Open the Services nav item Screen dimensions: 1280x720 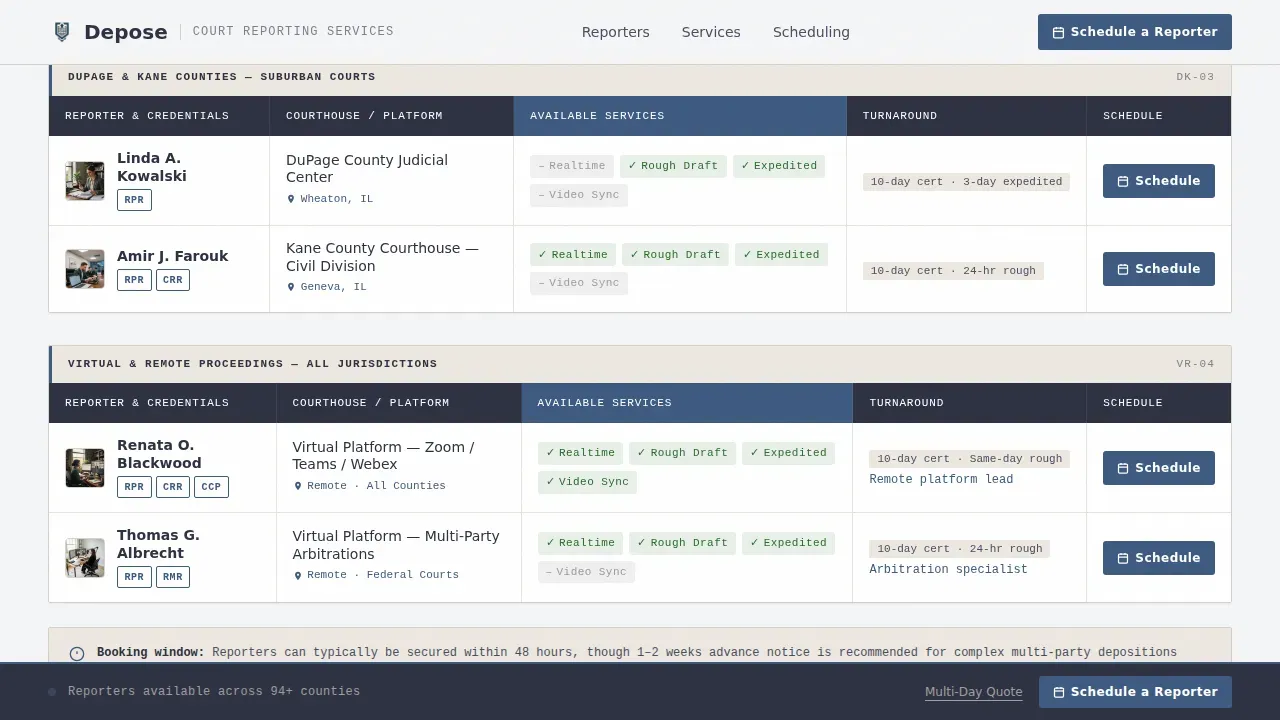click(711, 32)
